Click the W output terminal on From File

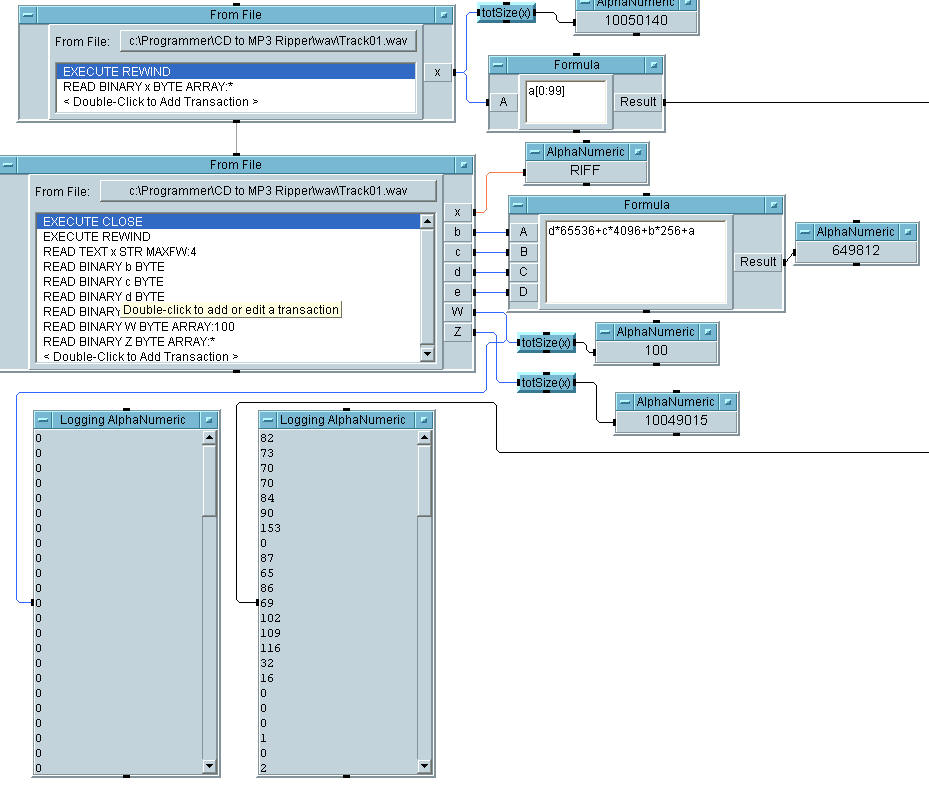(457, 311)
